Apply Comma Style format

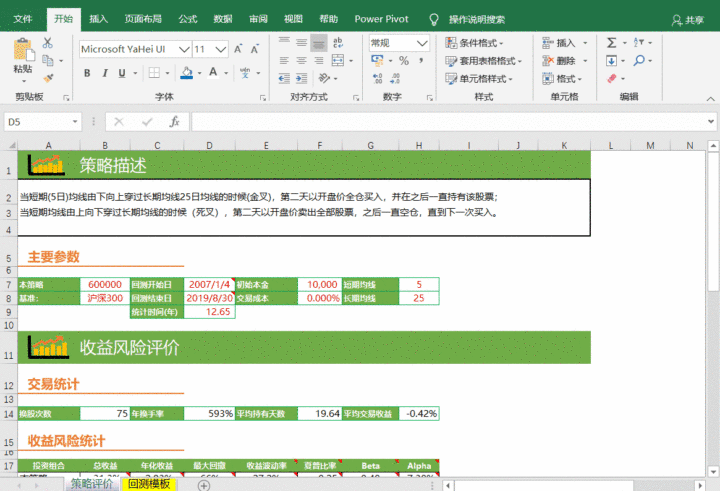click(x=421, y=60)
